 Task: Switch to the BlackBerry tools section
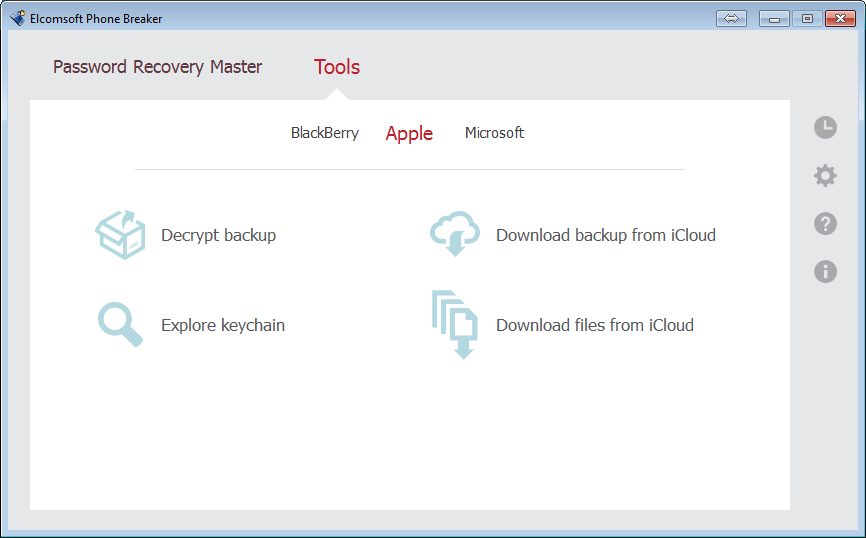(325, 133)
